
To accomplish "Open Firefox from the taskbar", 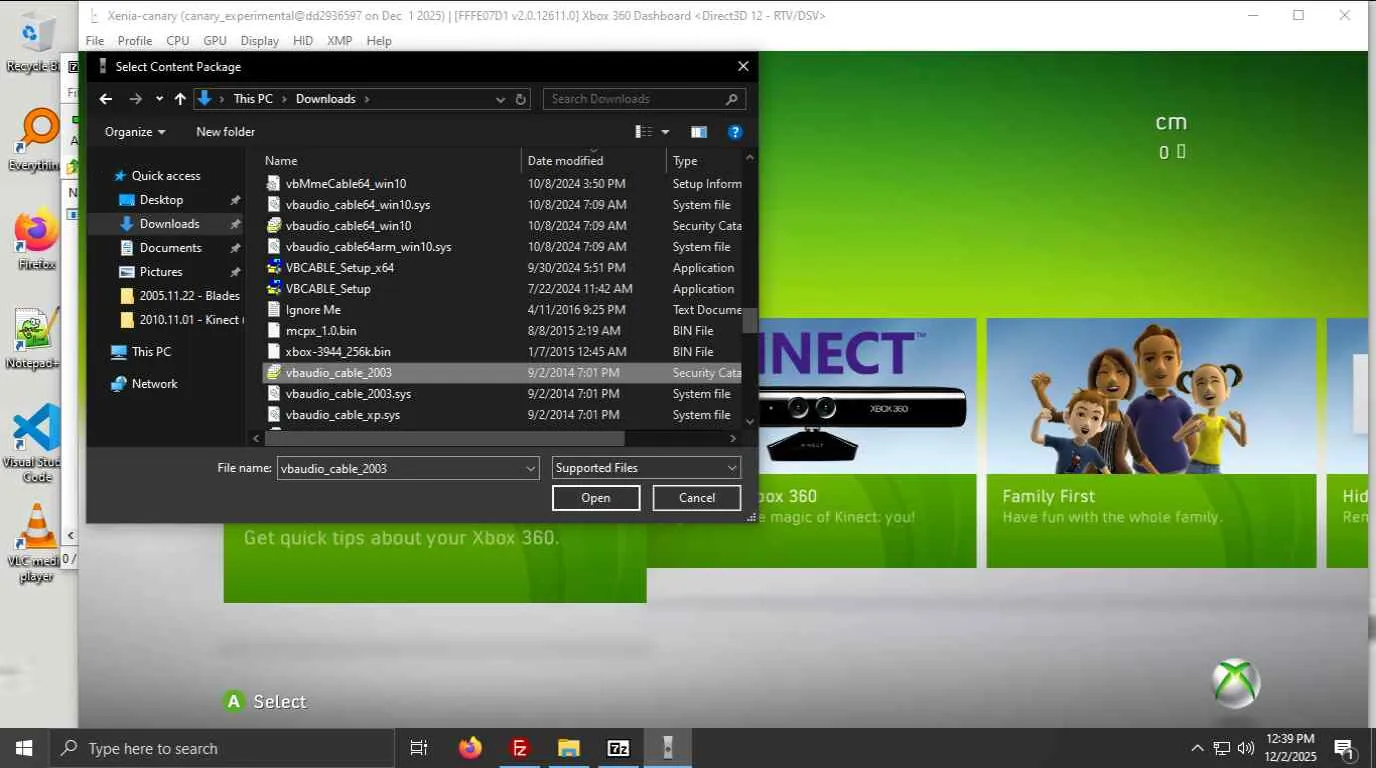I will [470, 748].
